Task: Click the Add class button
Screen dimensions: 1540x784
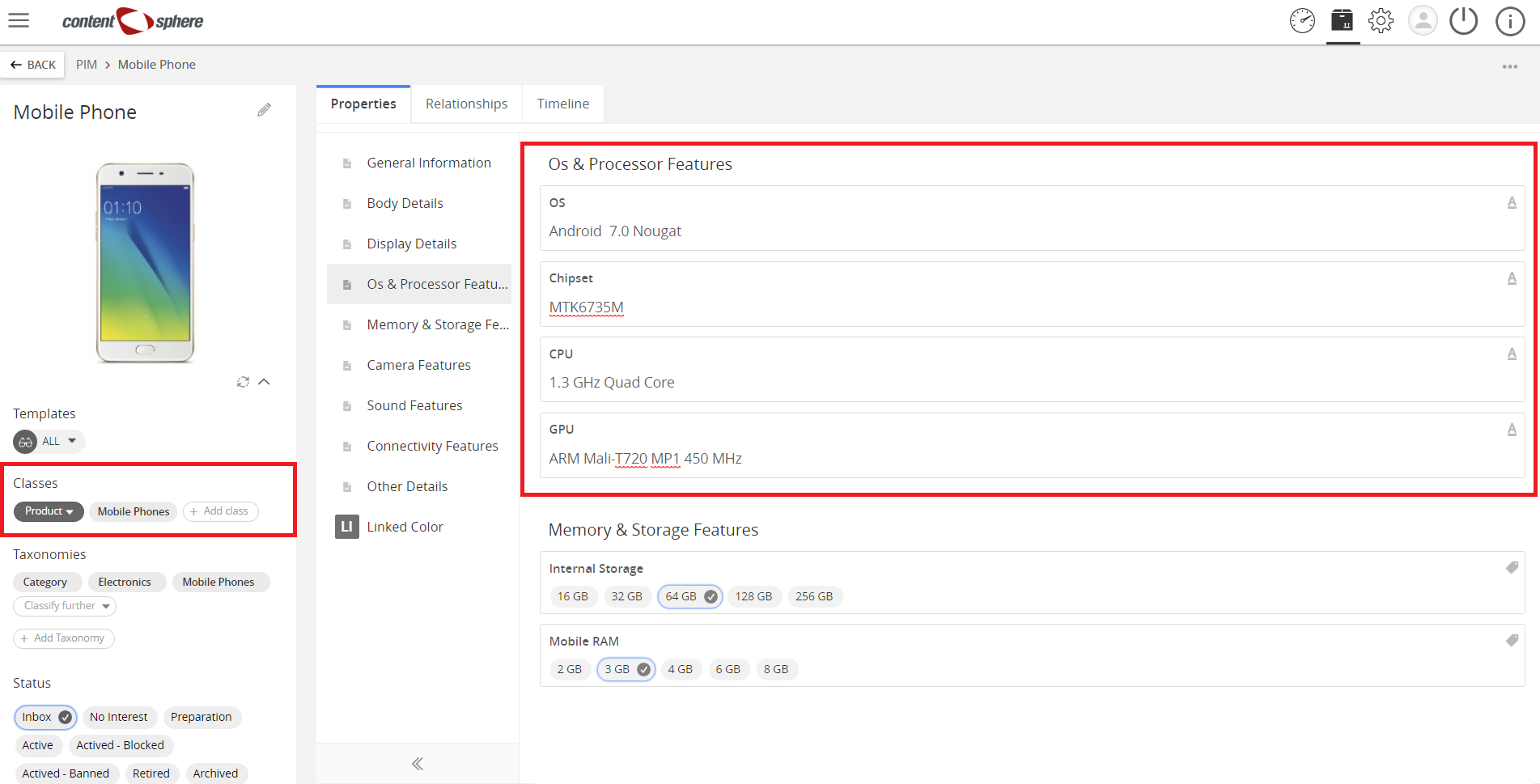Action: pos(221,511)
